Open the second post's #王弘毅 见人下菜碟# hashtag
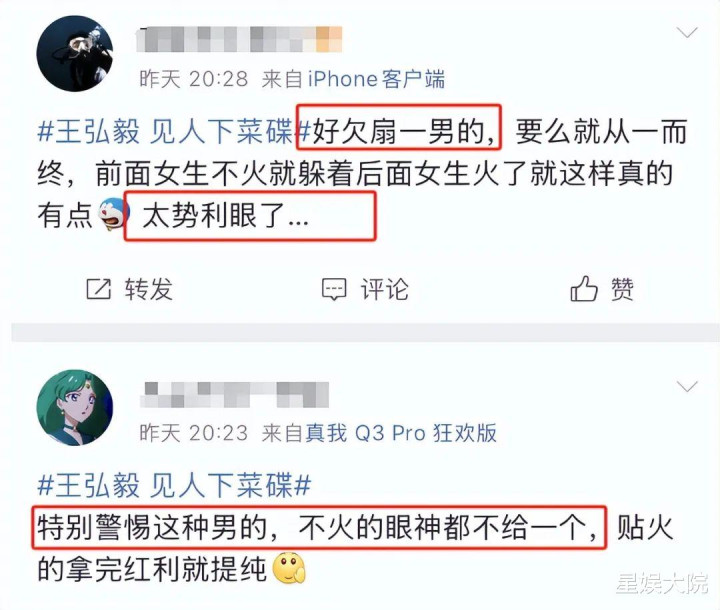Viewport: 720px width, 610px height. pos(174,485)
